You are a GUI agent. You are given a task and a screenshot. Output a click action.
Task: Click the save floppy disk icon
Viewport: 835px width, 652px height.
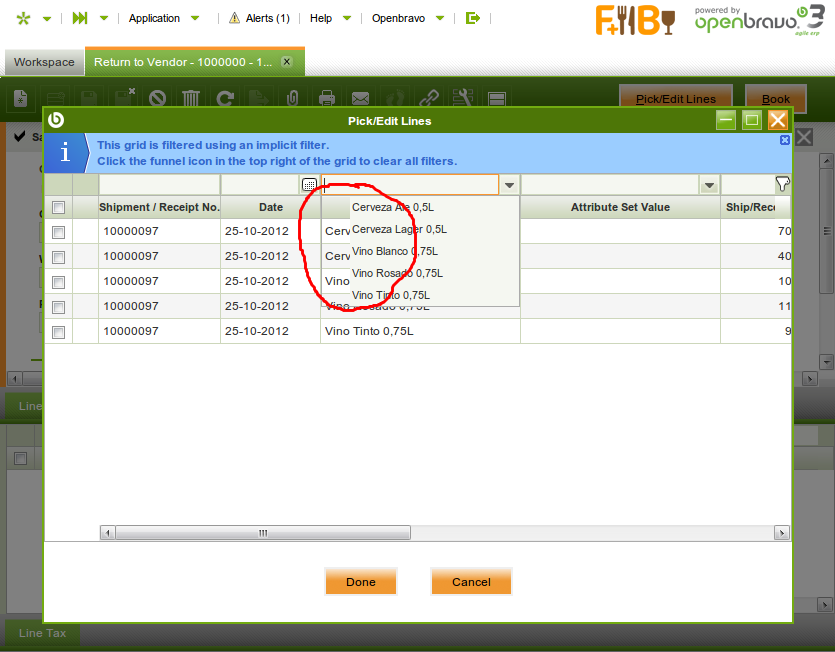89,98
